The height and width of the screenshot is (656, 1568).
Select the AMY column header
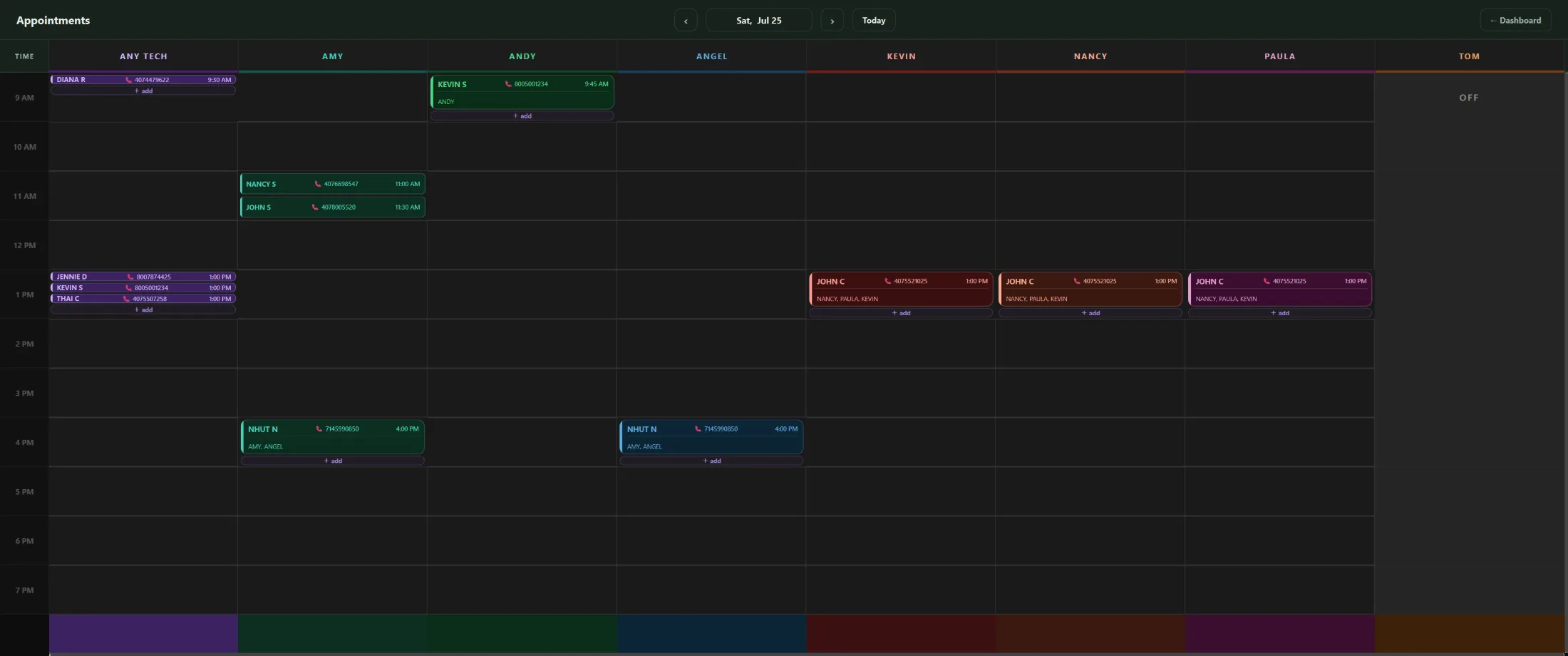point(333,56)
